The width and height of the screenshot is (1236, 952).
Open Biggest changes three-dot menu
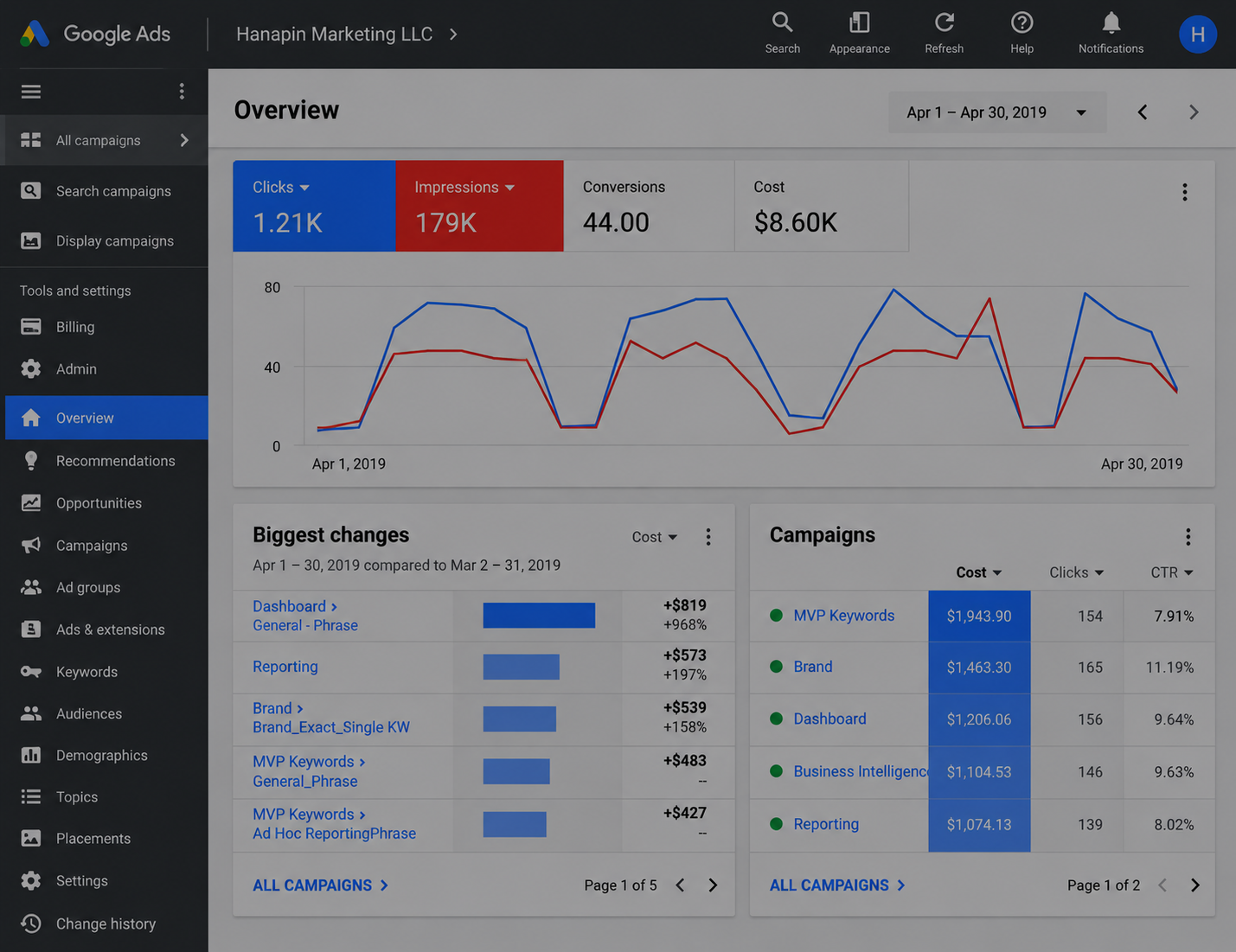708,537
